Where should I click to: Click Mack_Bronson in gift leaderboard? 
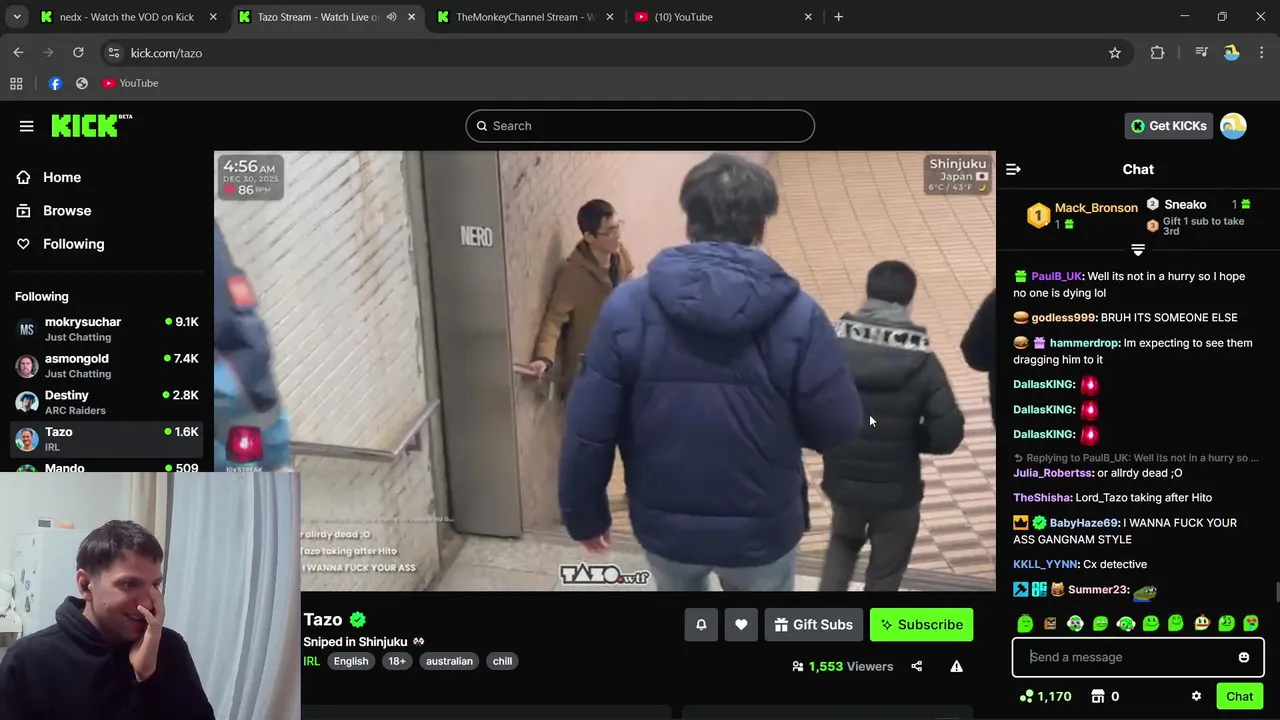tap(1096, 208)
